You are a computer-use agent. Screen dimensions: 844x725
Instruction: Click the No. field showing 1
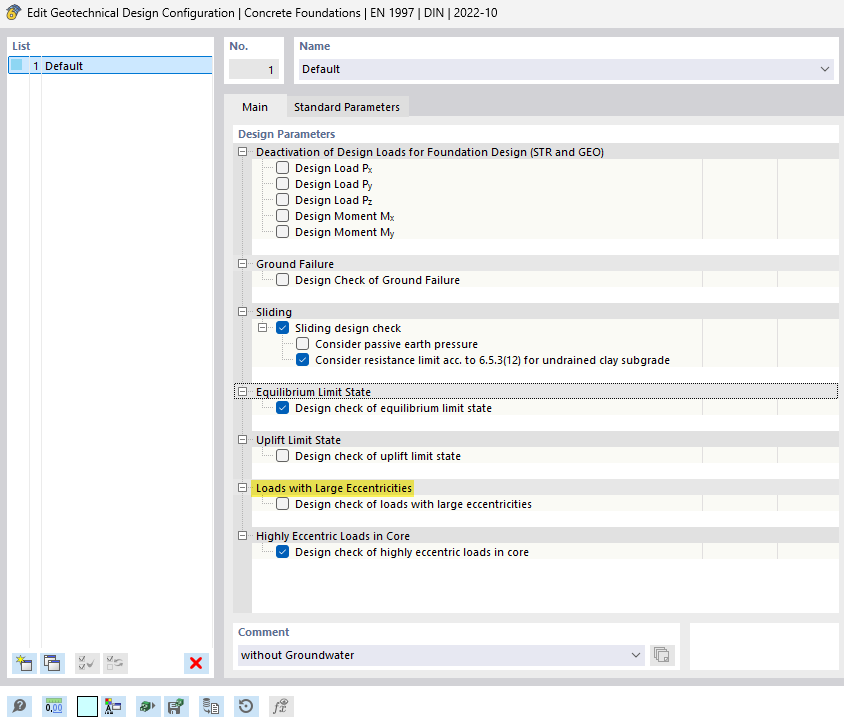click(x=254, y=69)
